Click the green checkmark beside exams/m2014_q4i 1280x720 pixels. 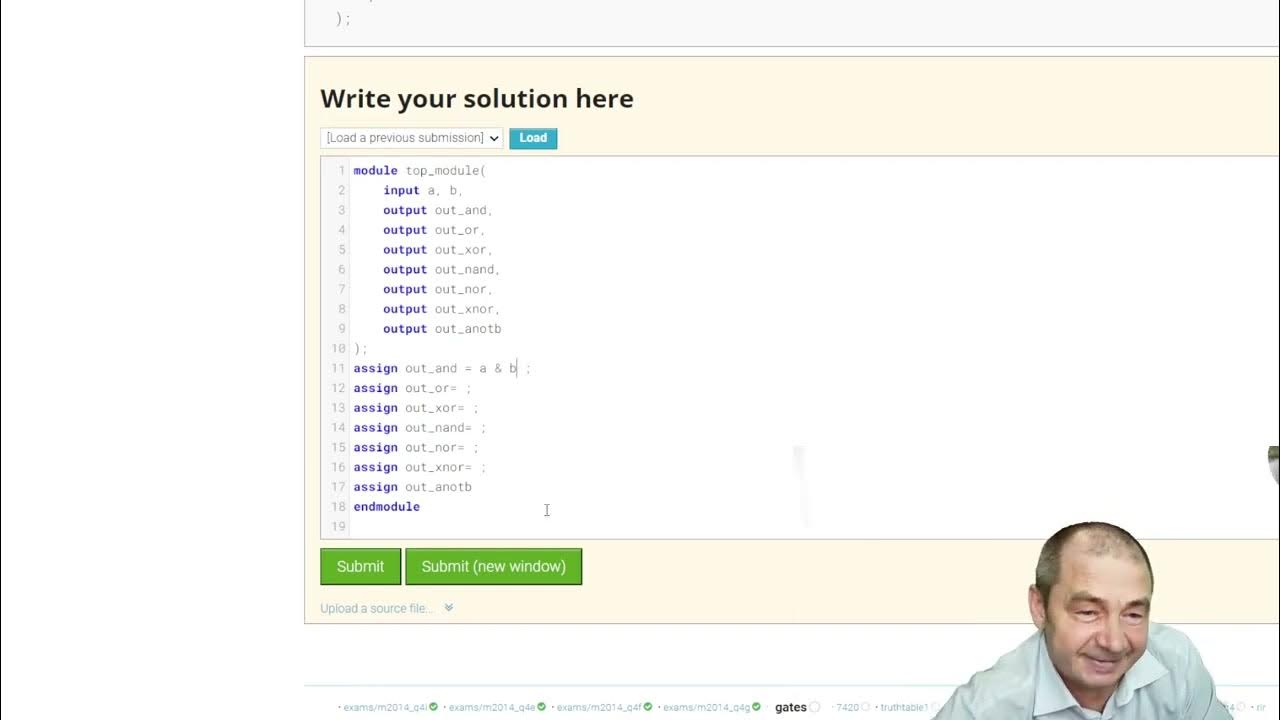tap(433, 707)
